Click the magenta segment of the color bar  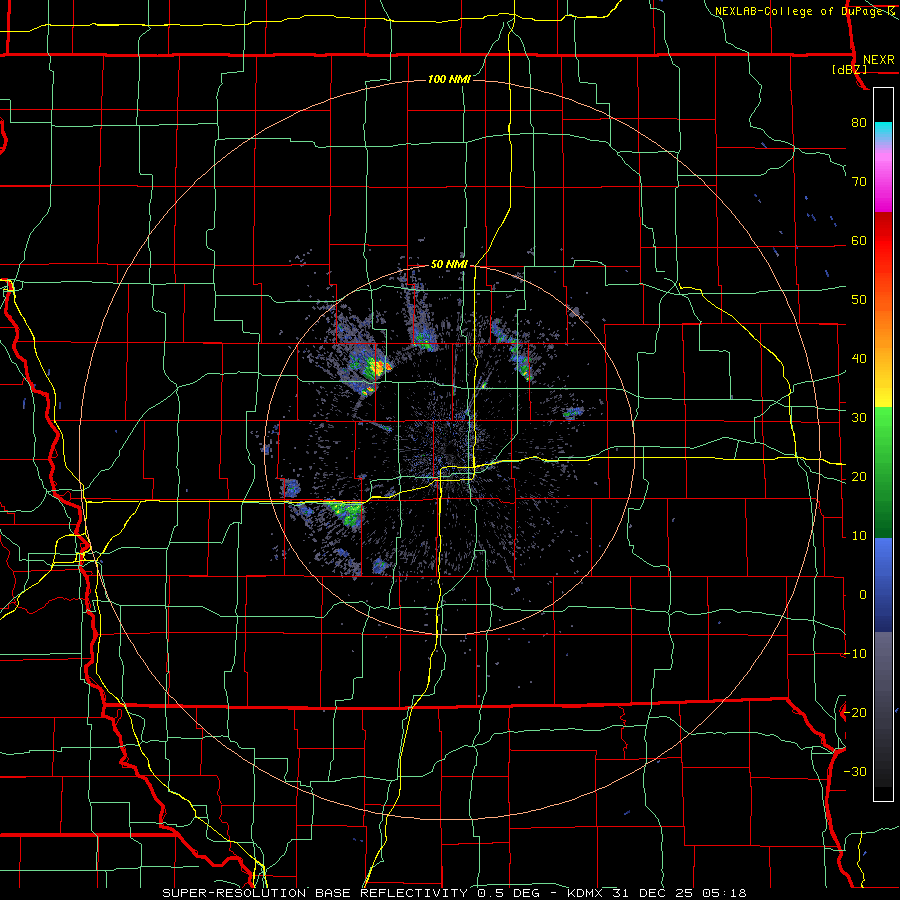point(883,181)
